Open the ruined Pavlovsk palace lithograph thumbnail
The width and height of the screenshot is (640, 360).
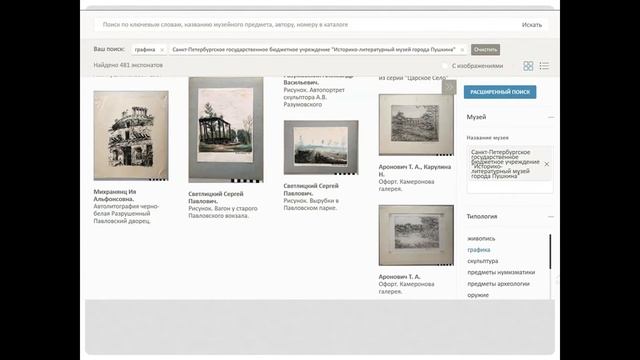[131, 136]
